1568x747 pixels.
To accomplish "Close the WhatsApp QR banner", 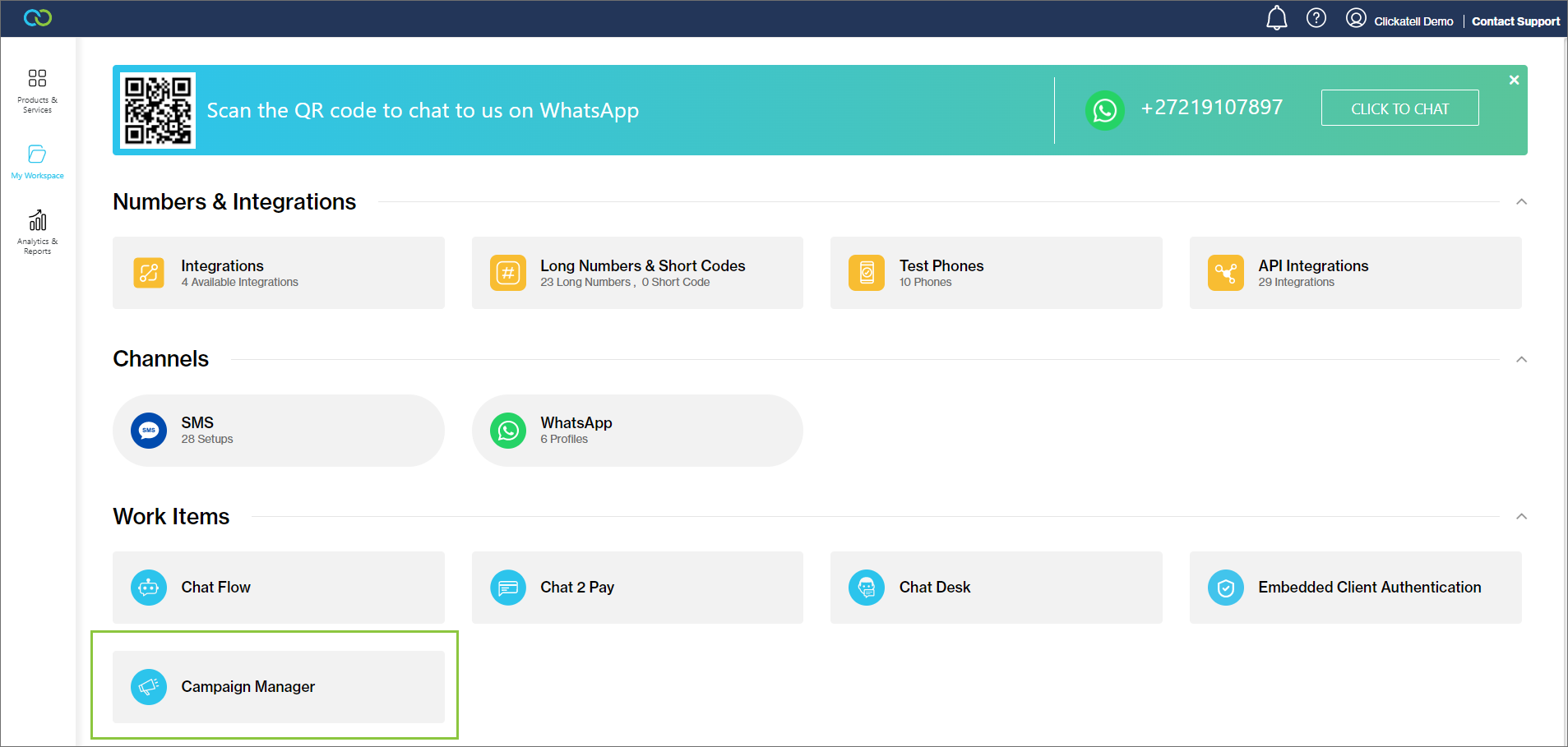I will [1514, 80].
